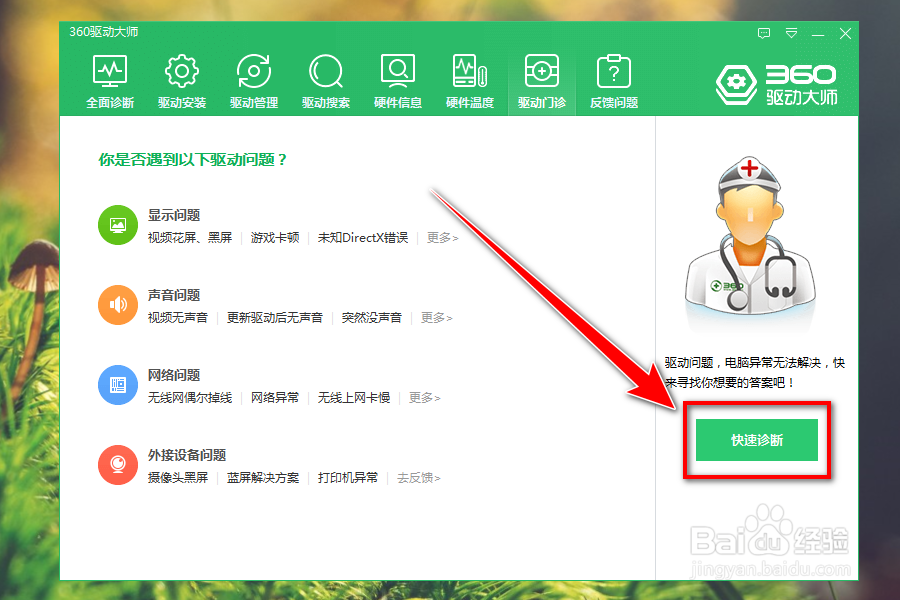Open the 显示问题 heading
900x600 pixels.
point(174,215)
